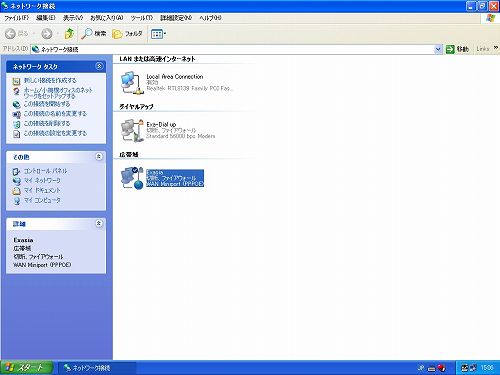Open the File (ファイル) menu
Viewport: 500px width, 375px height.
click(16, 18)
